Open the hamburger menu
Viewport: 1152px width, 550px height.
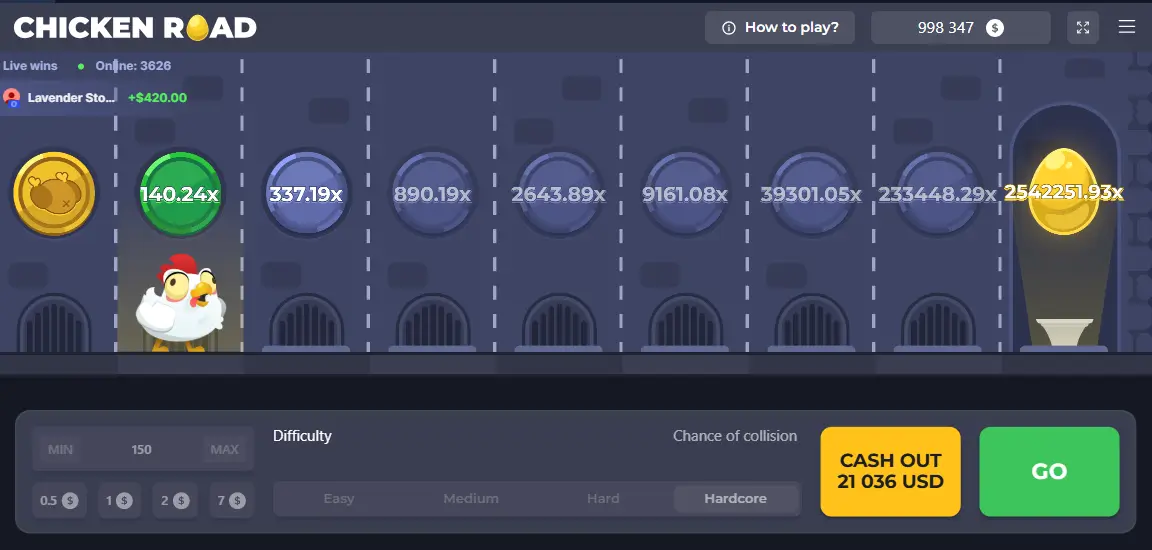(1126, 27)
